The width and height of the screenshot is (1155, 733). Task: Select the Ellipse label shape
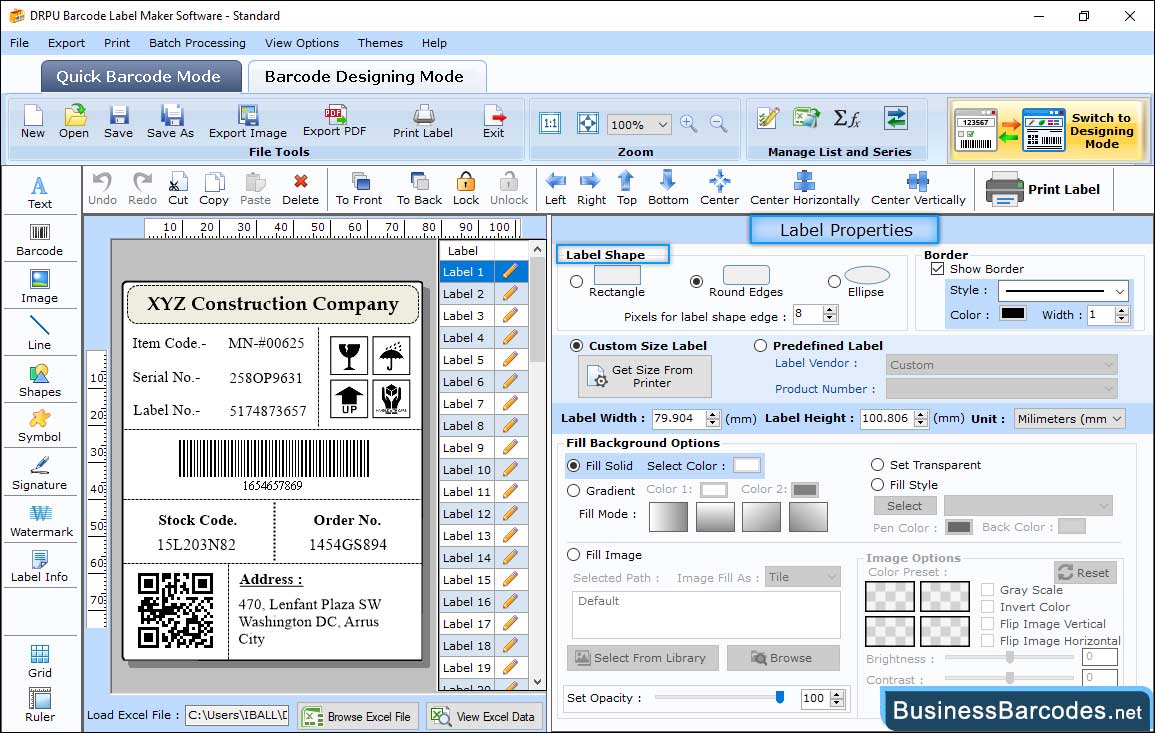point(834,281)
